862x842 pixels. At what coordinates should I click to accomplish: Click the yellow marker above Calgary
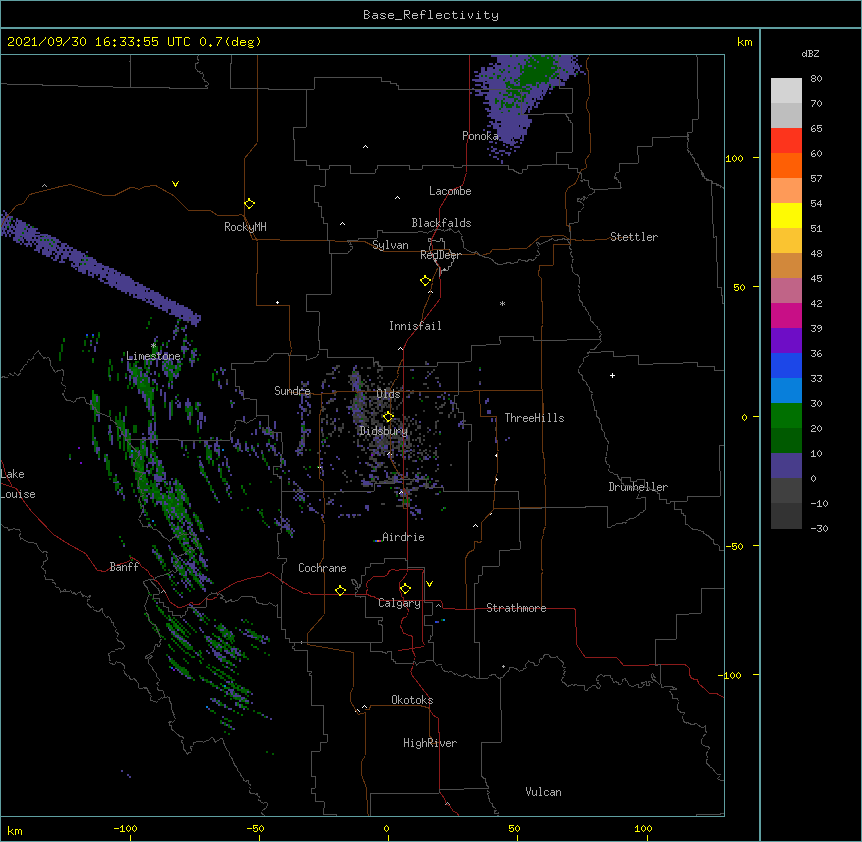pos(405,589)
